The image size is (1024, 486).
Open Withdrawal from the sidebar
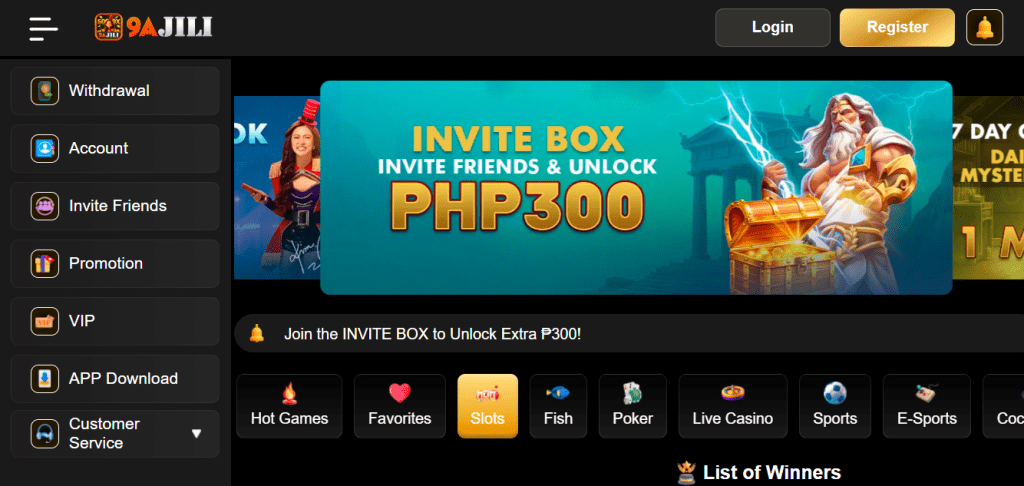point(115,91)
